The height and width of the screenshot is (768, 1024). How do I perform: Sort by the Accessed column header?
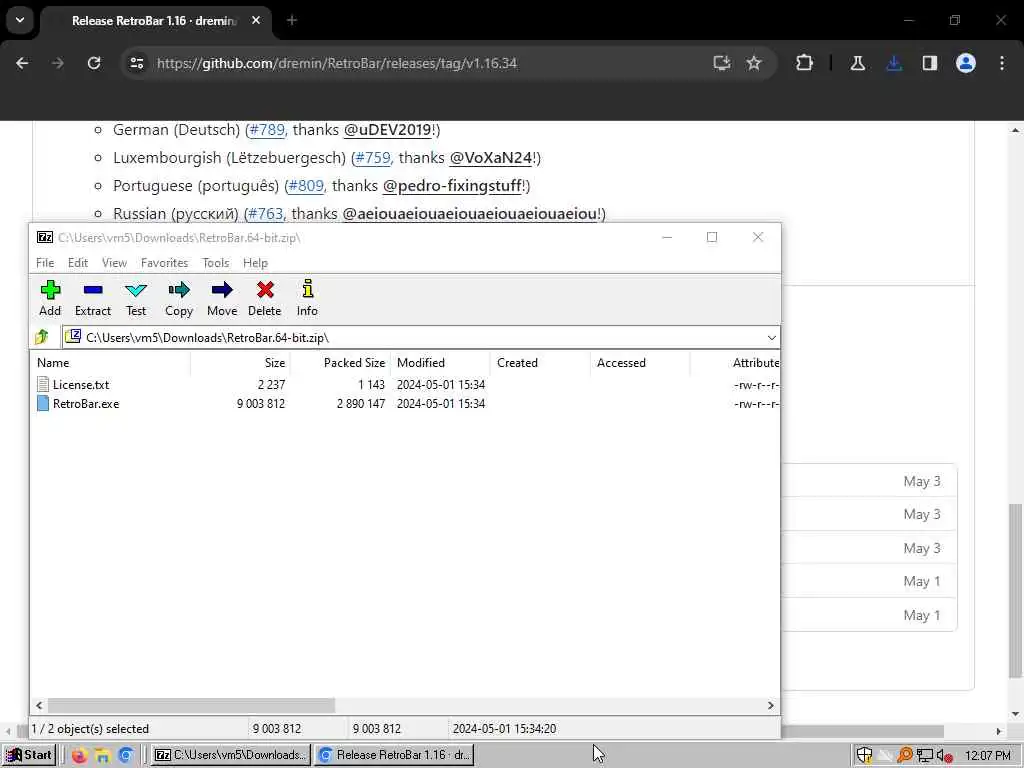[x=639, y=362]
